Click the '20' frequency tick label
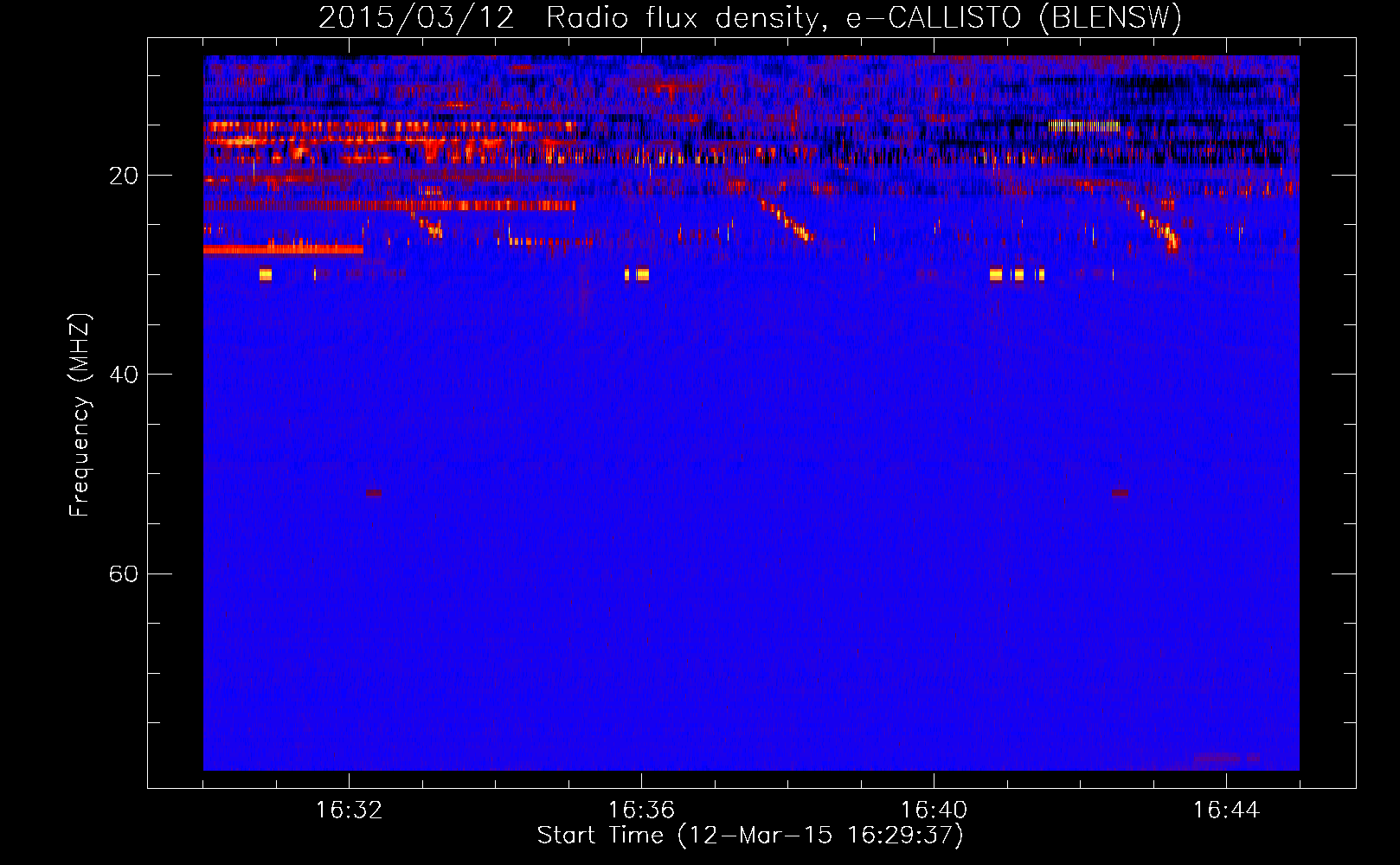This screenshot has height=865, width=1400. point(124,176)
